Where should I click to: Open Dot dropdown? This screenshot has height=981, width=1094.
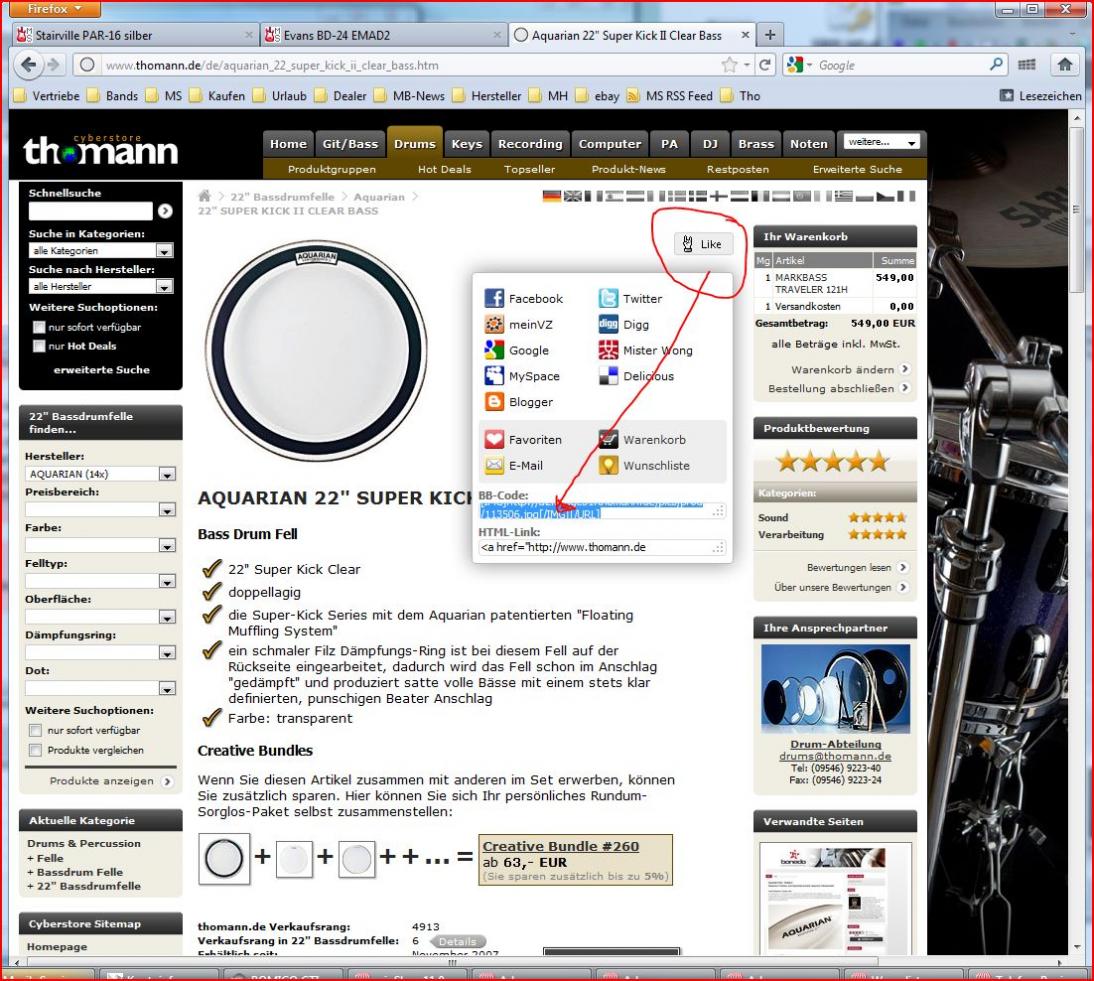click(100, 688)
